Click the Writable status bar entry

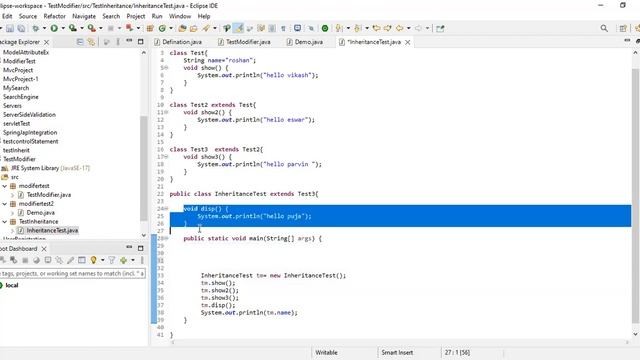tap(327, 352)
